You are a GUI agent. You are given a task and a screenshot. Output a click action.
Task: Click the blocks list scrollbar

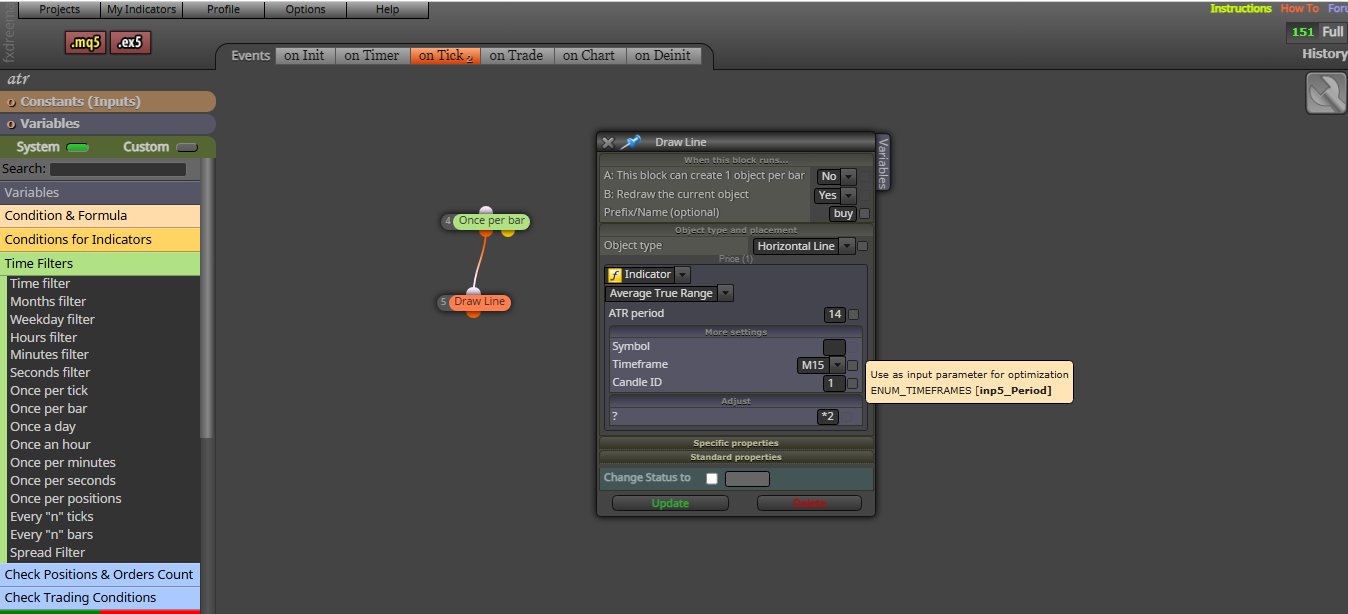pos(206,300)
